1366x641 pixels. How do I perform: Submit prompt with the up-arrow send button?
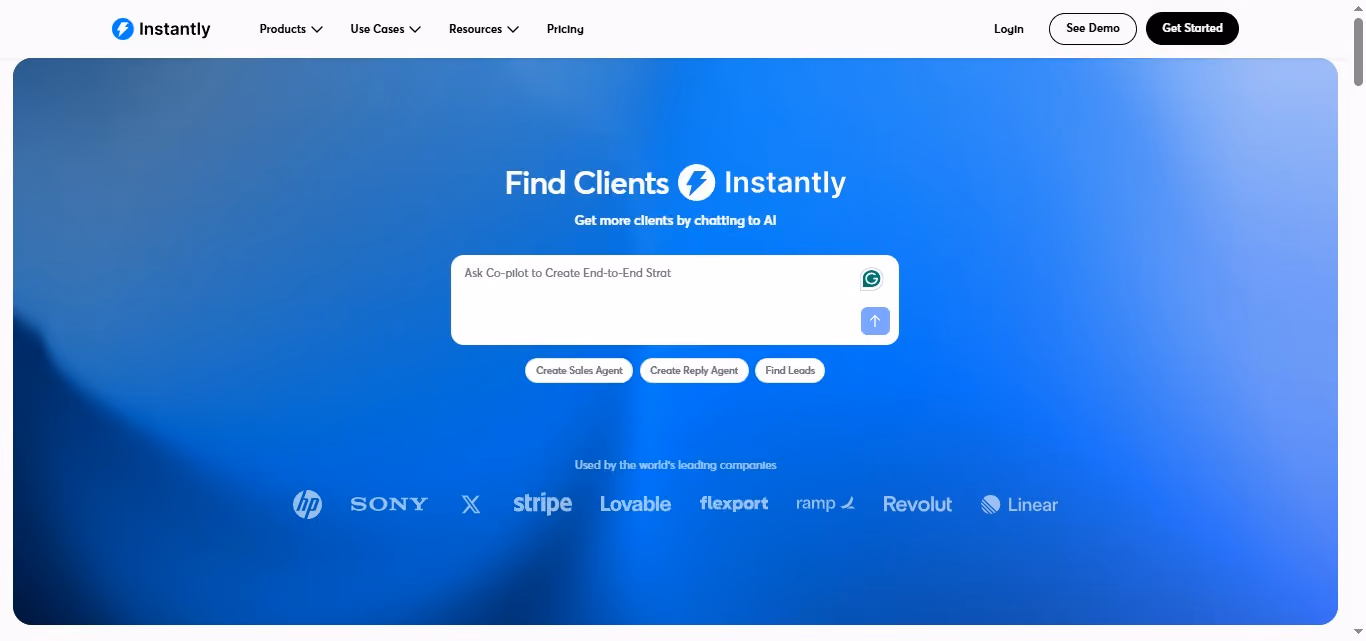coord(875,321)
